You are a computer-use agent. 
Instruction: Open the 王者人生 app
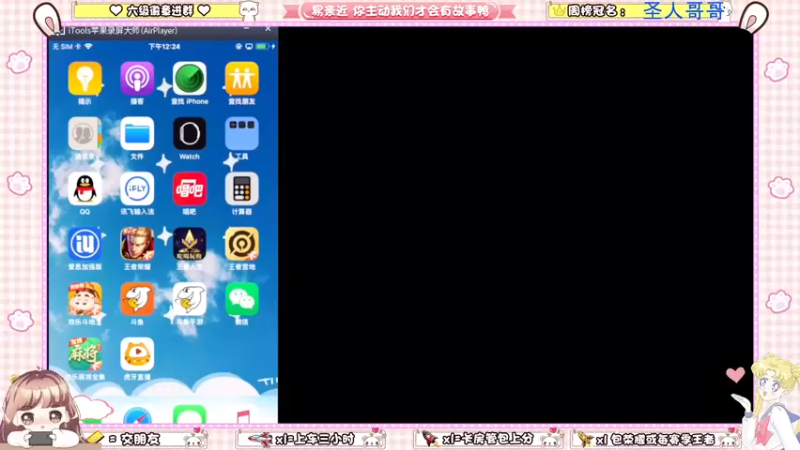pos(190,244)
